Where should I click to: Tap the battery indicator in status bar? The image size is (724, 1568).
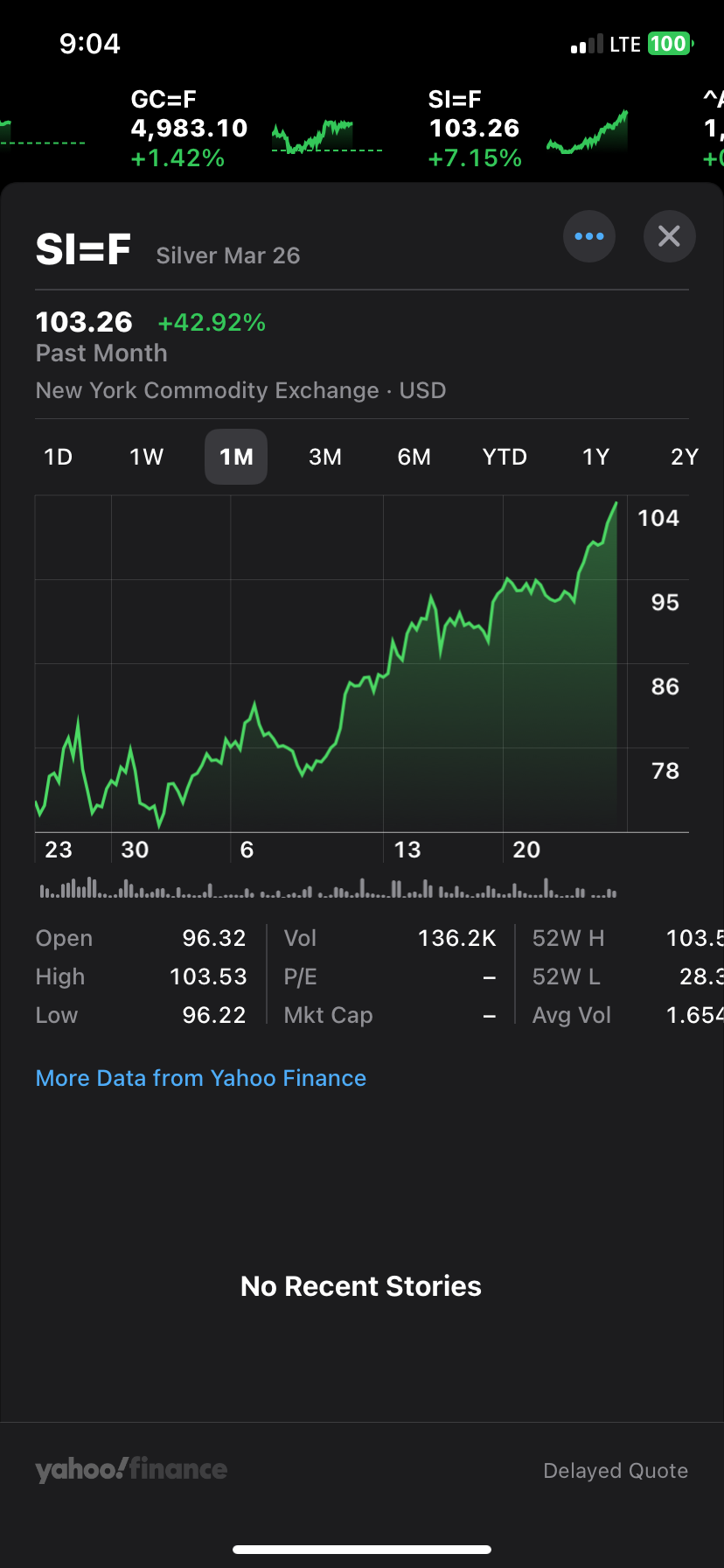(670, 44)
